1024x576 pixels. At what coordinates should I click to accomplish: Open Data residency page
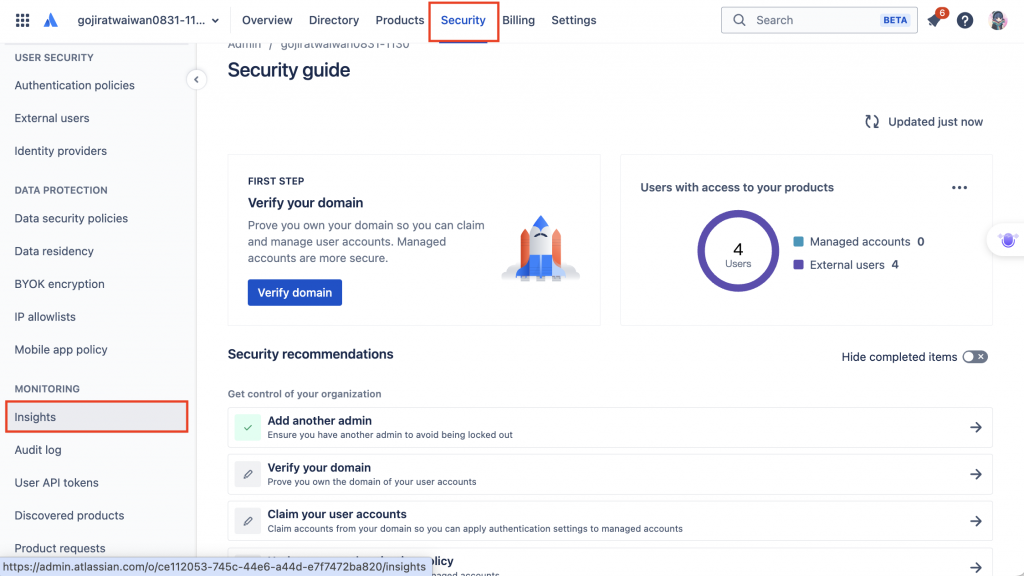(54, 251)
